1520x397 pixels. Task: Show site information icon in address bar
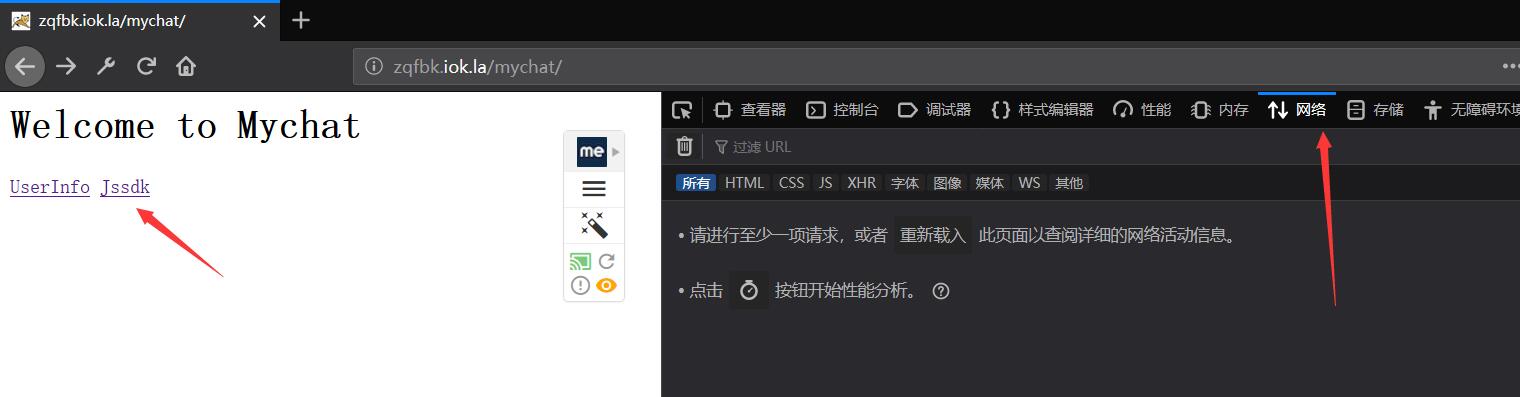click(374, 67)
